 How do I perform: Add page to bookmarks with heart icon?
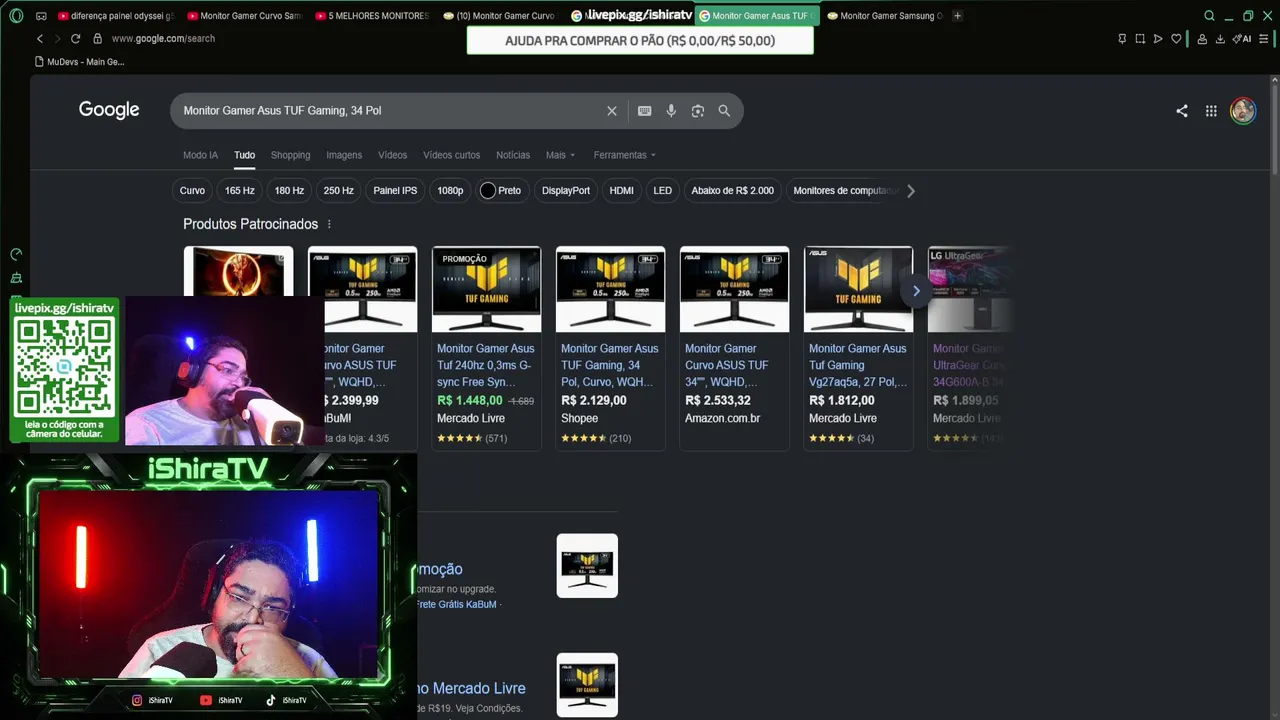[1176, 39]
